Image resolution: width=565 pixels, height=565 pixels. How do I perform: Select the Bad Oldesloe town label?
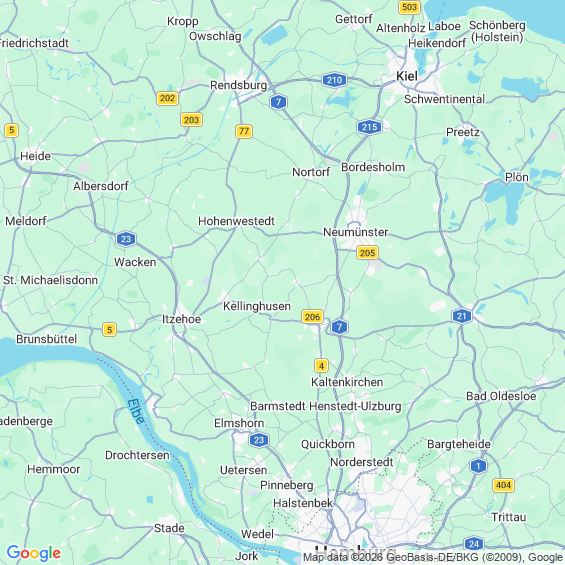pyautogui.click(x=501, y=396)
